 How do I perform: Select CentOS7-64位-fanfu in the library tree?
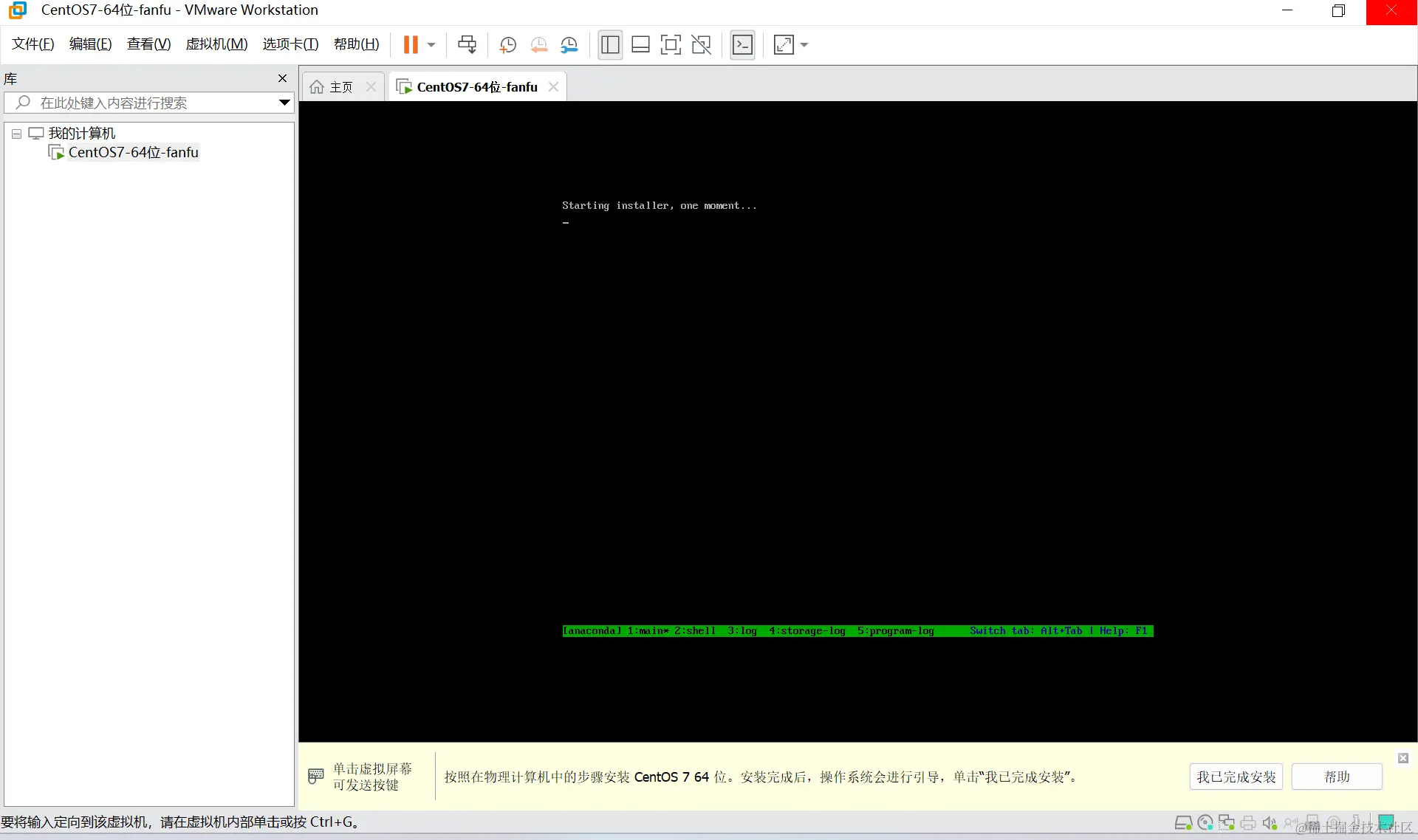(133, 152)
